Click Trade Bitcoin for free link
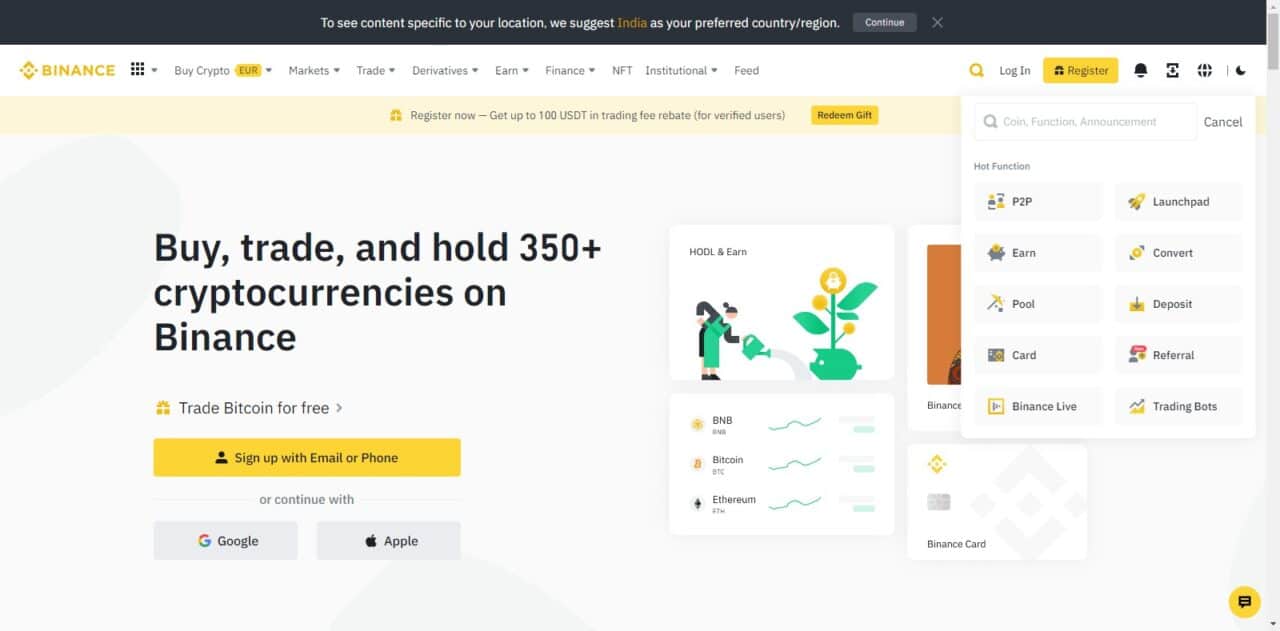This screenshot has width=1280, height=631. point(249,408)
